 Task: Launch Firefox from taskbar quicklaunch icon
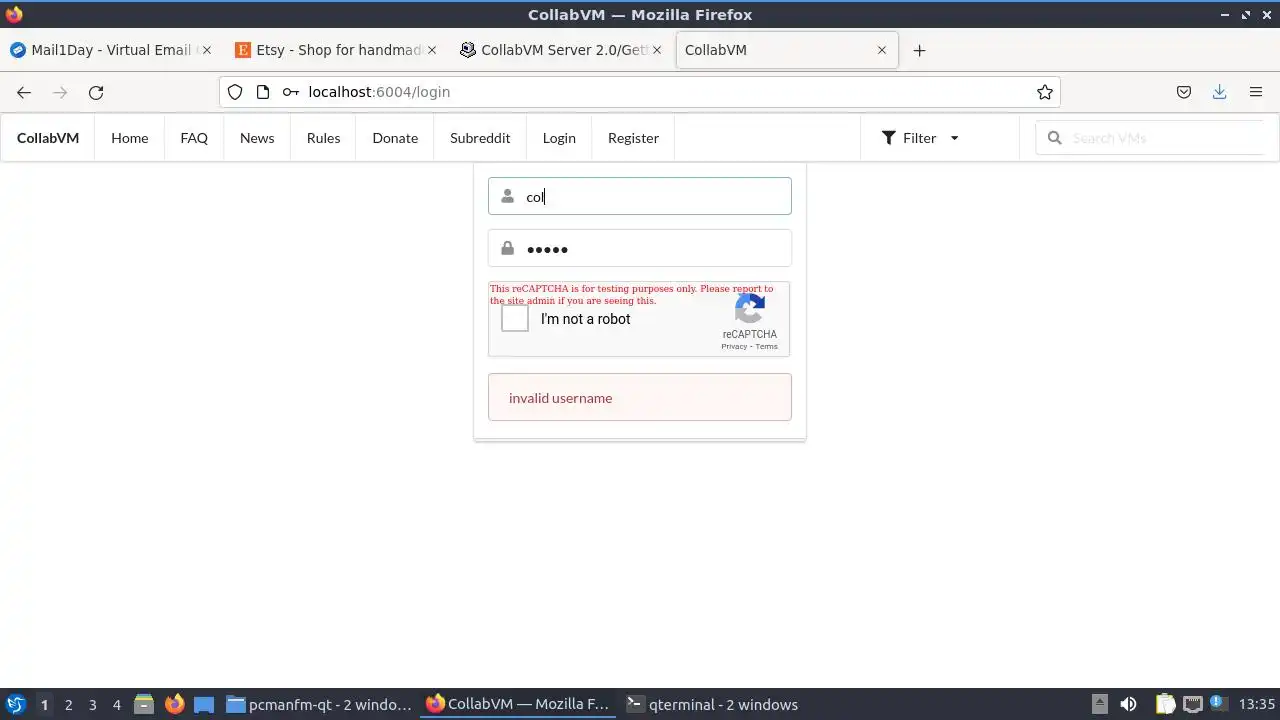(x=175, y=704)
